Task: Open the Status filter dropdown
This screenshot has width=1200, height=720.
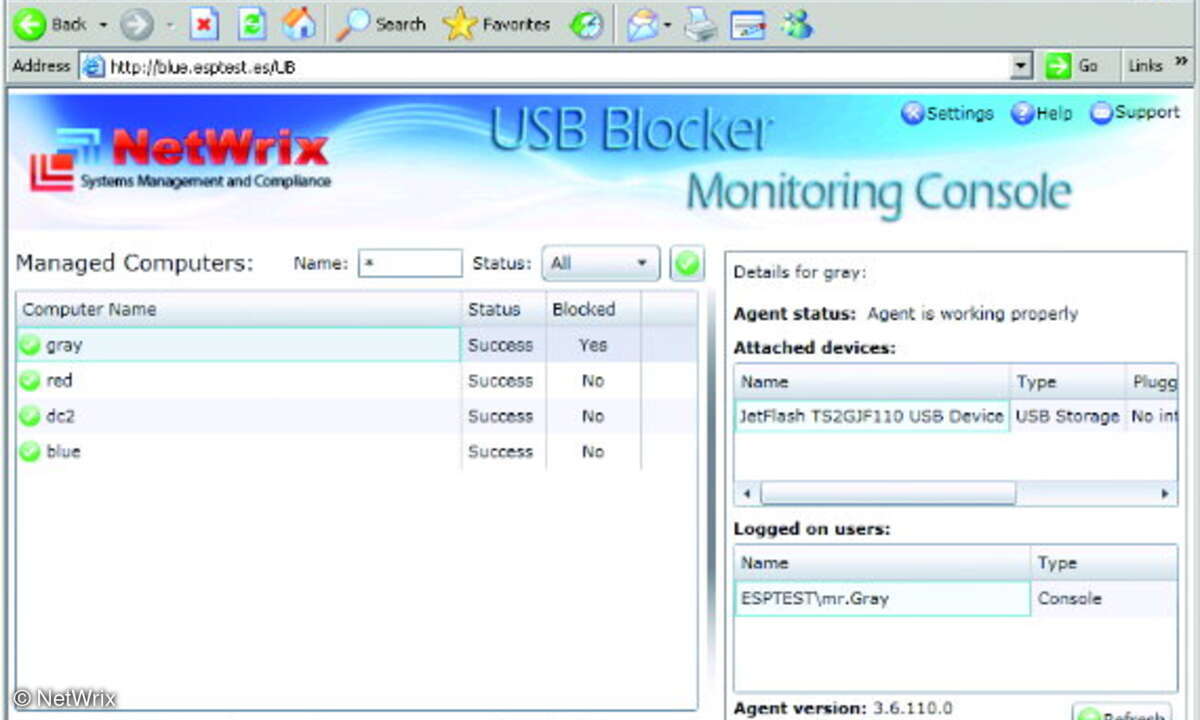Action: (x=601, y=263)
